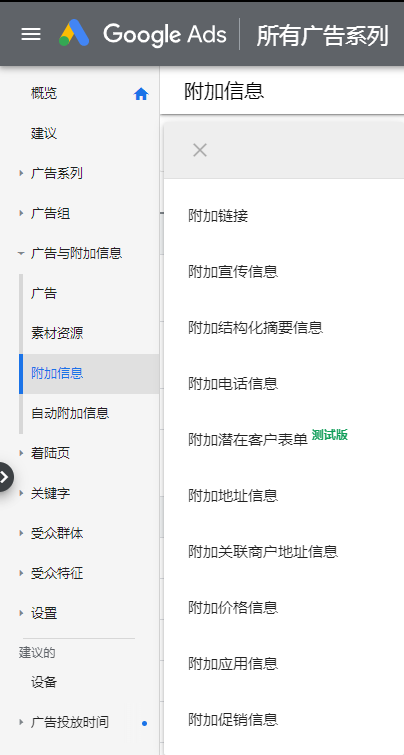Viewport: 404px width, 755px height.
Task: Expand the 关键字 navigation arrow
Action: tap(21, 493)
